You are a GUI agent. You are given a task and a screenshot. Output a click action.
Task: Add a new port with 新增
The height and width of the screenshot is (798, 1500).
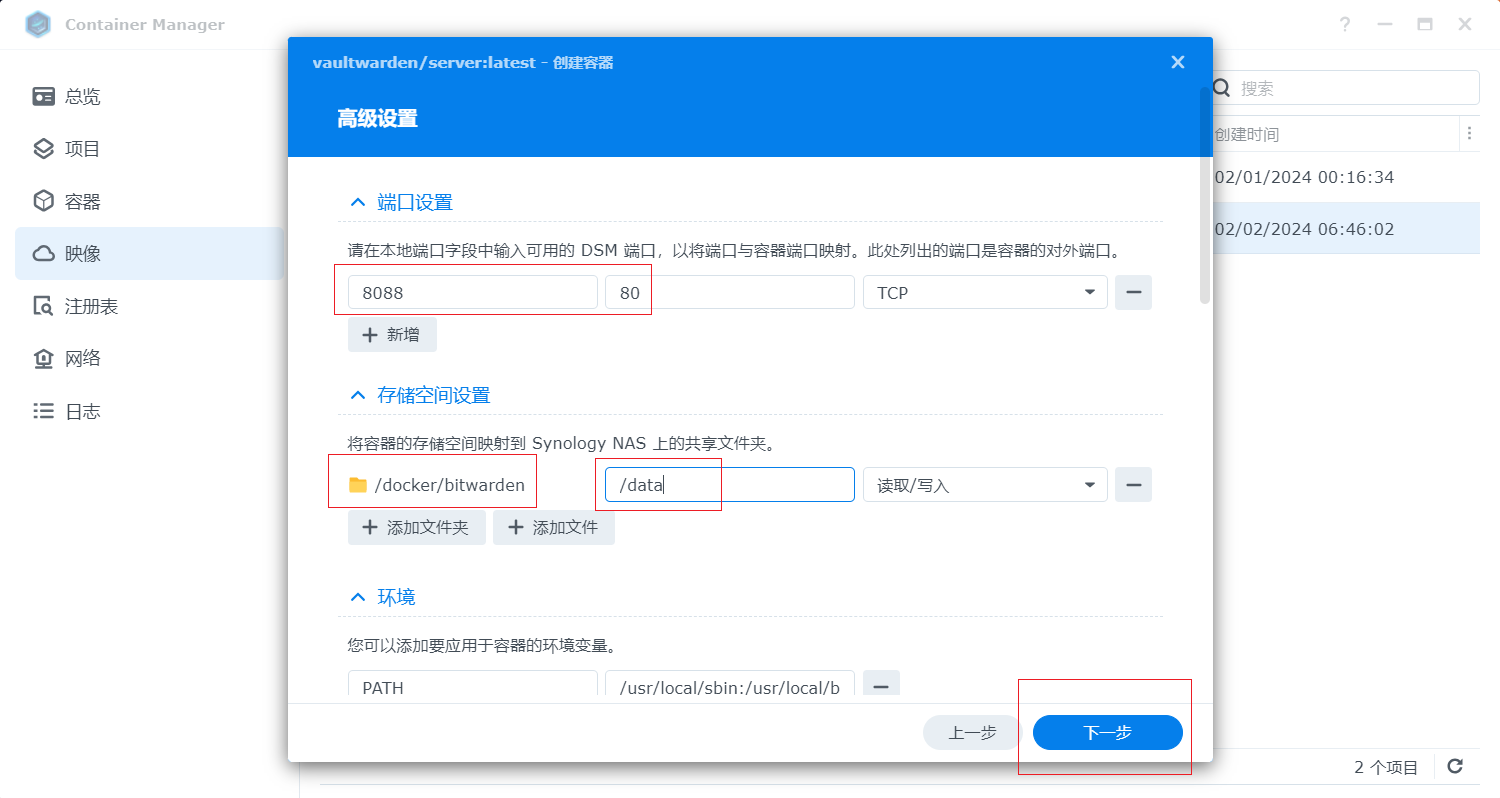pyautogui.click(x=392, y=335)
